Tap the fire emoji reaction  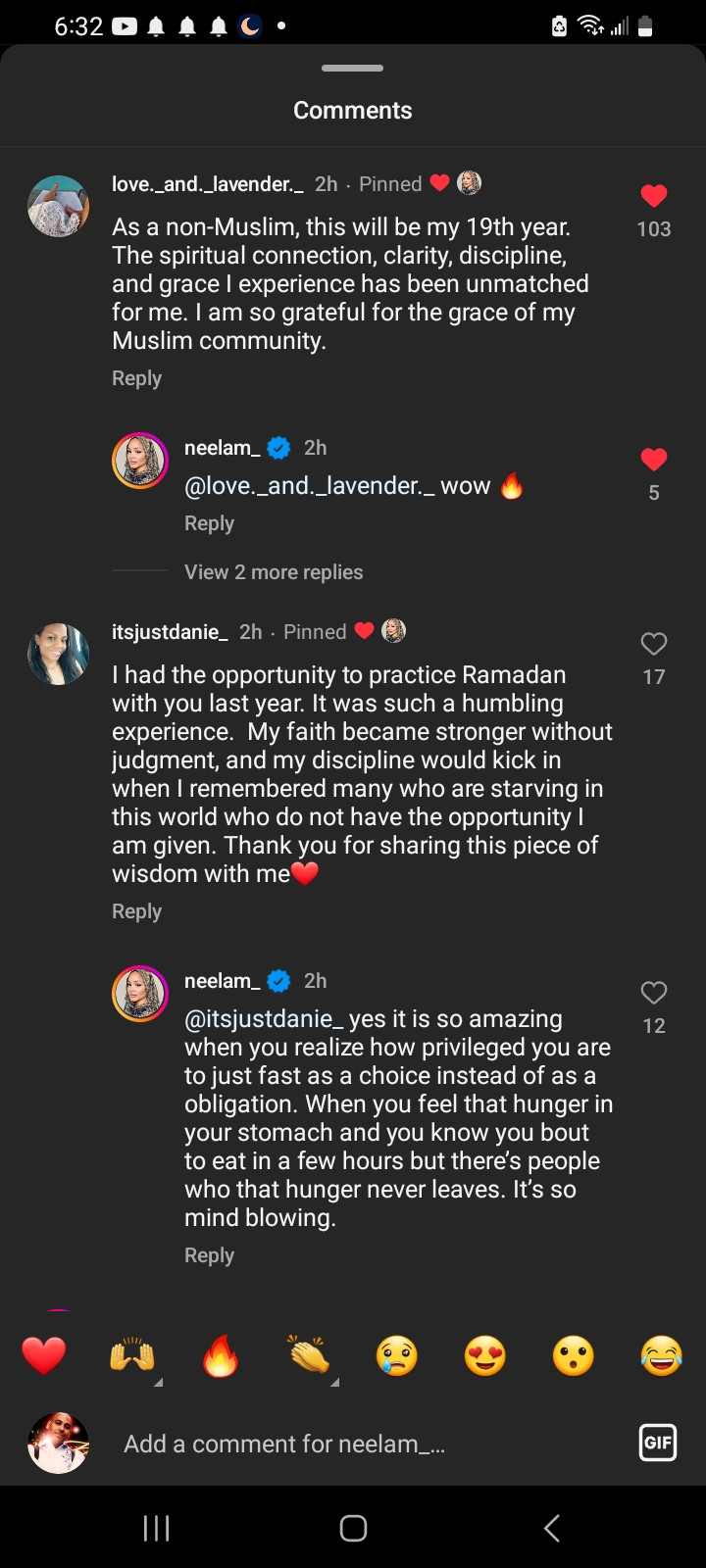(221, 1356)
